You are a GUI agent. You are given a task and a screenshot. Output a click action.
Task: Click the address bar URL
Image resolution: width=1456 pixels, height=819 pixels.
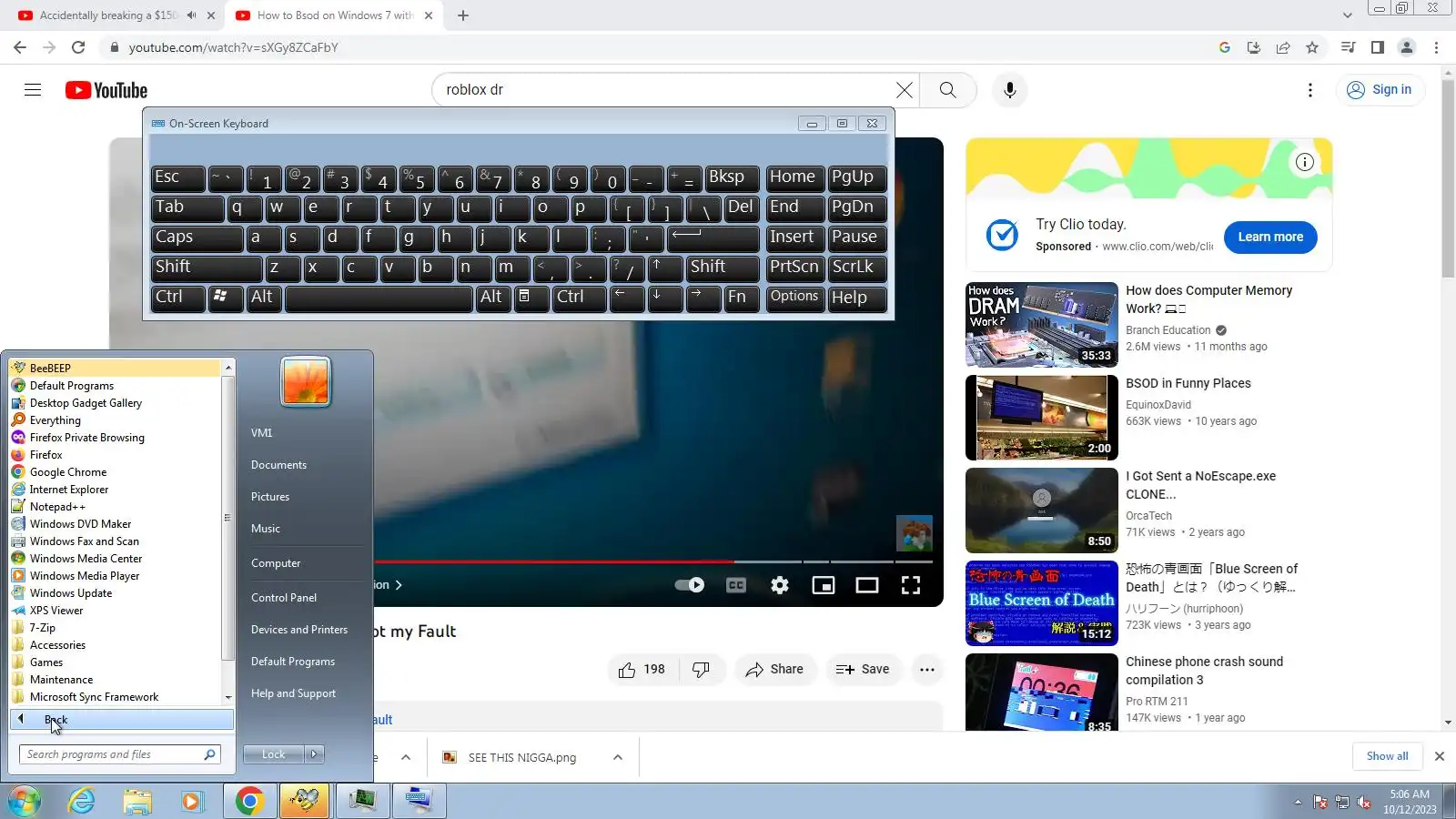click(233, 47)
